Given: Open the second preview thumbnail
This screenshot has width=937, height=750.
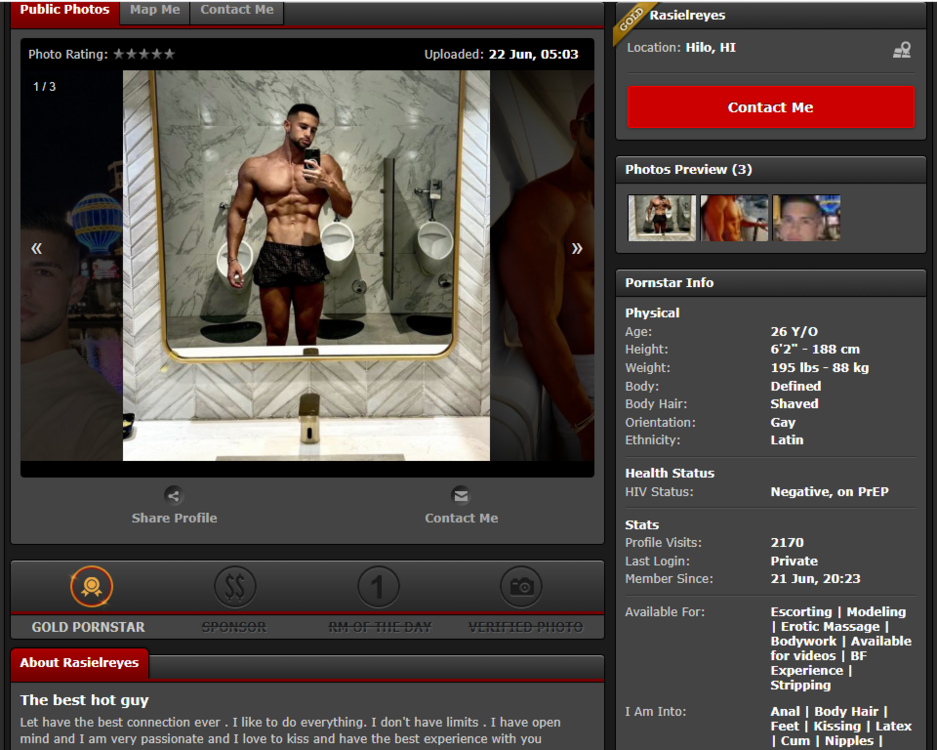Looking at the screenshot, I should pyautogui.click(x=734, y=218).
